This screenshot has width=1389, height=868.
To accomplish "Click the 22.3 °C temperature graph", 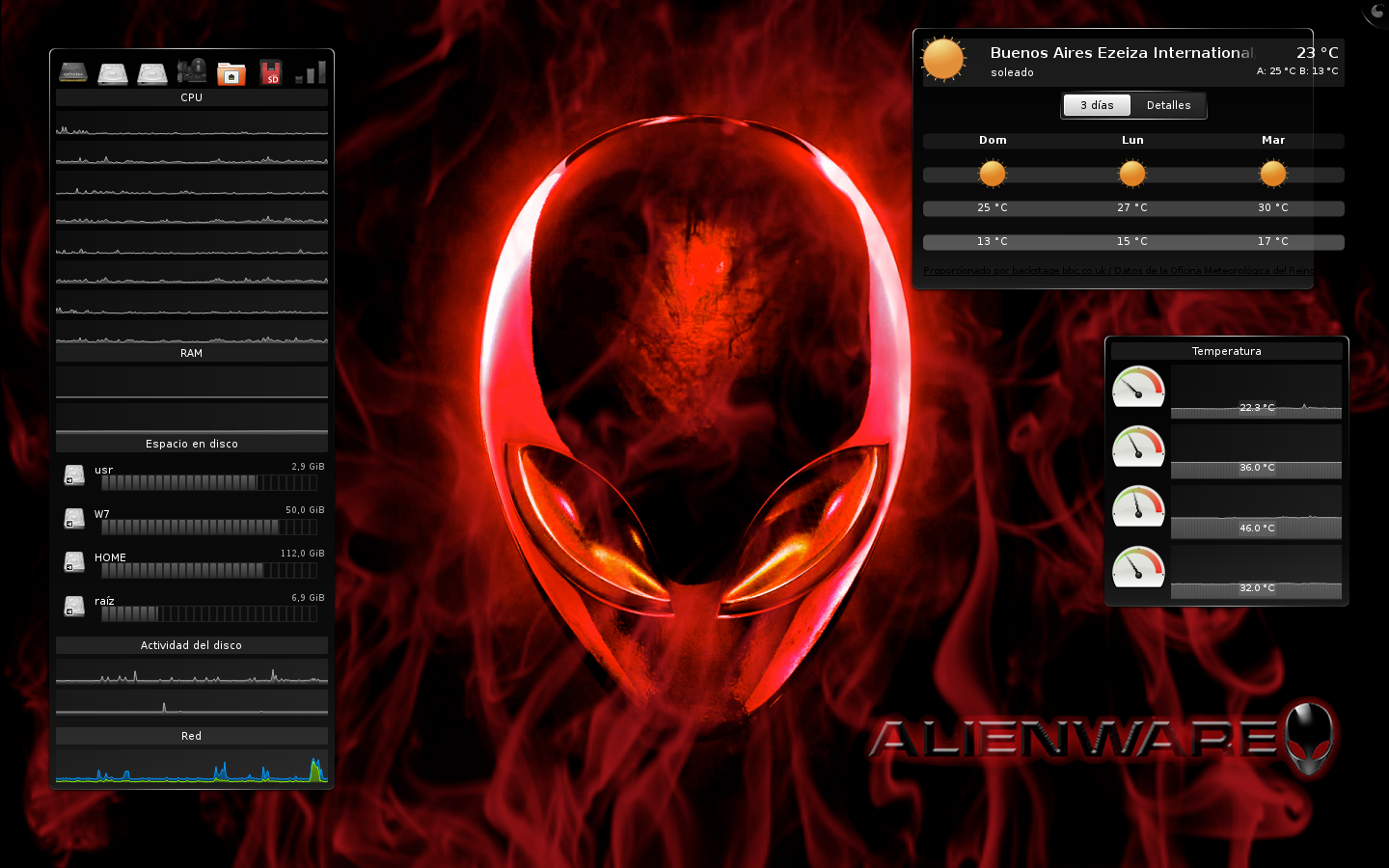I will point(1256,392).
